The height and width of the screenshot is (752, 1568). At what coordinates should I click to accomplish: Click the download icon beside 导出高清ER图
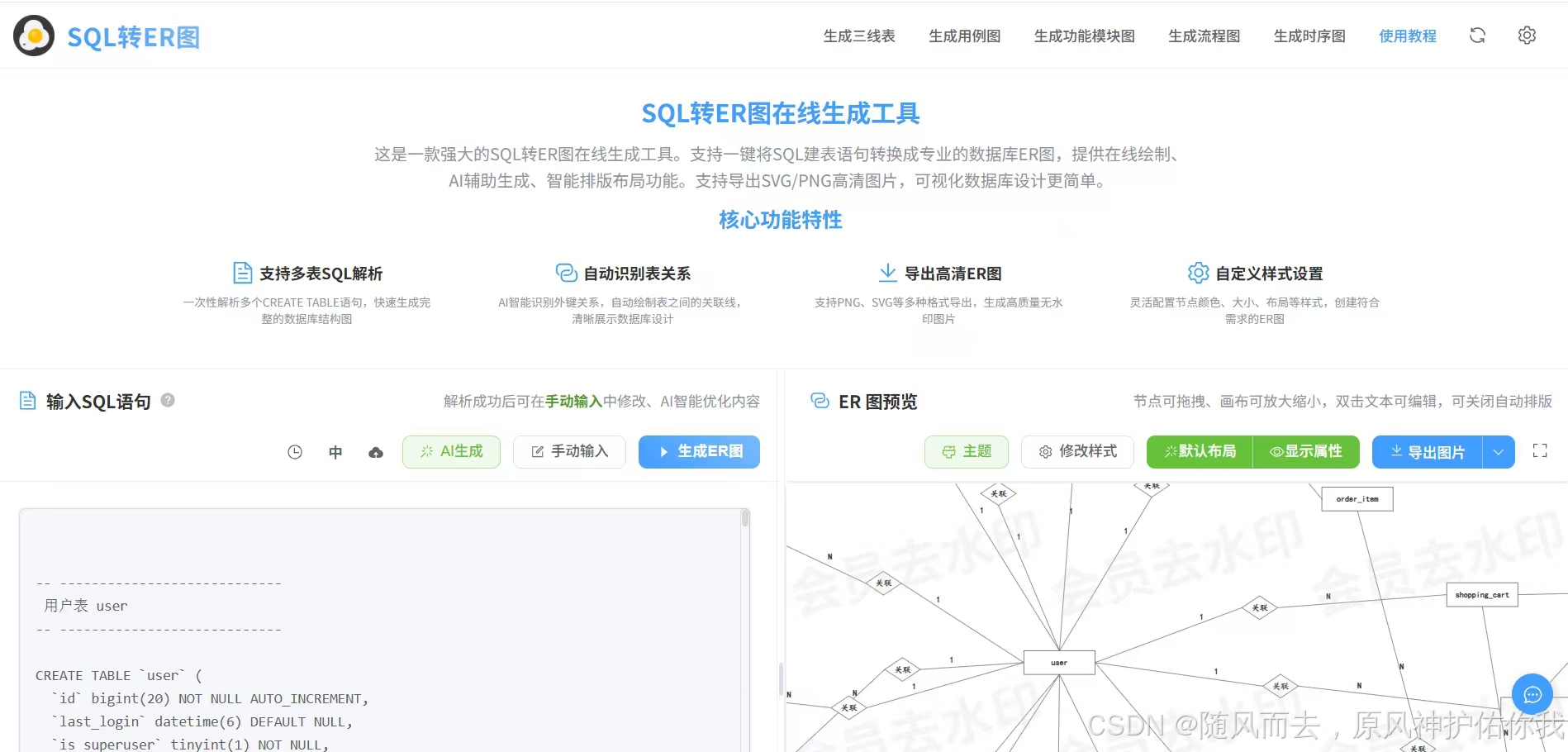[x=887, y=273]
